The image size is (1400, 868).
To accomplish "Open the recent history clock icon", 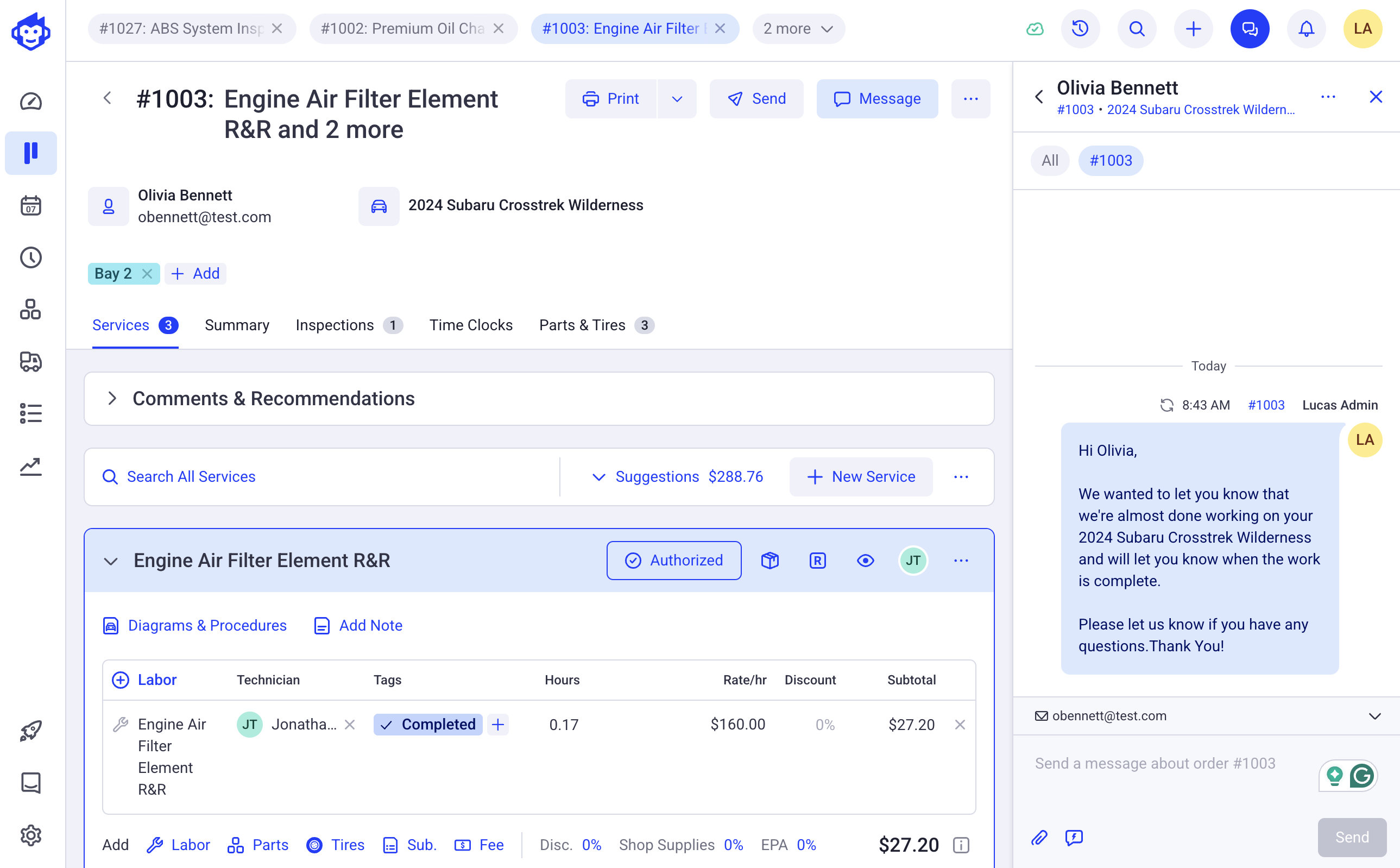I will [x=1080, y=29].
